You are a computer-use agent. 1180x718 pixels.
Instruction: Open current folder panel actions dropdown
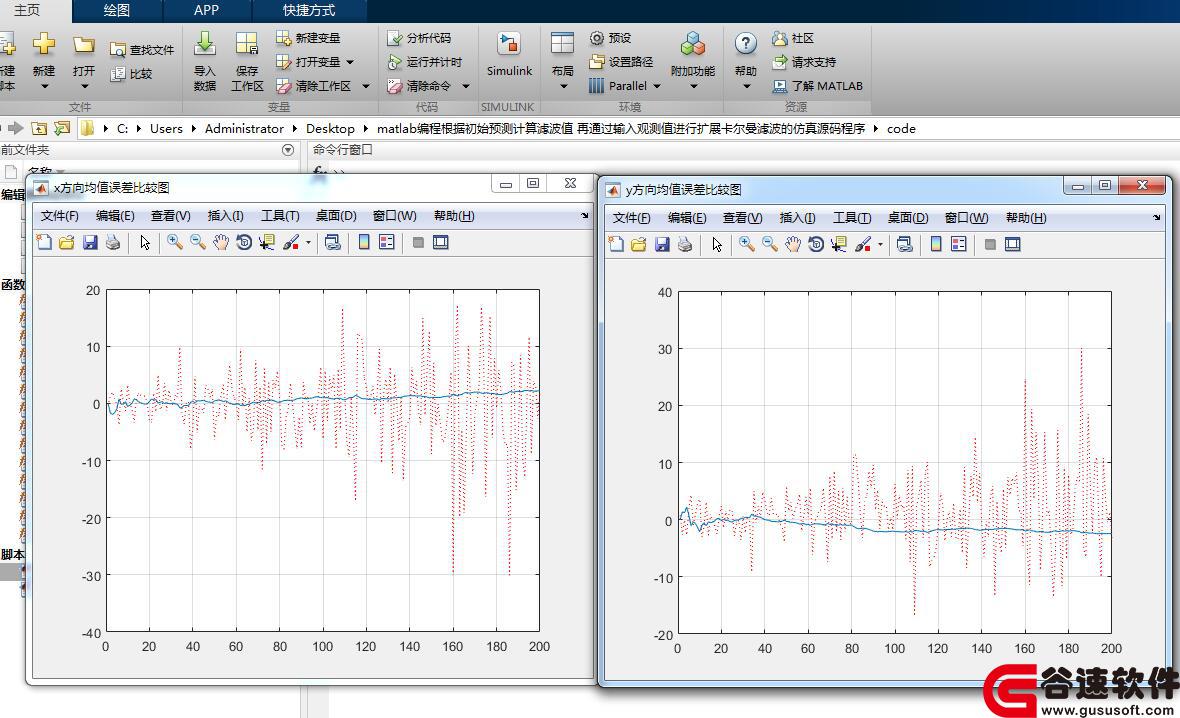[x=287, y=150]
